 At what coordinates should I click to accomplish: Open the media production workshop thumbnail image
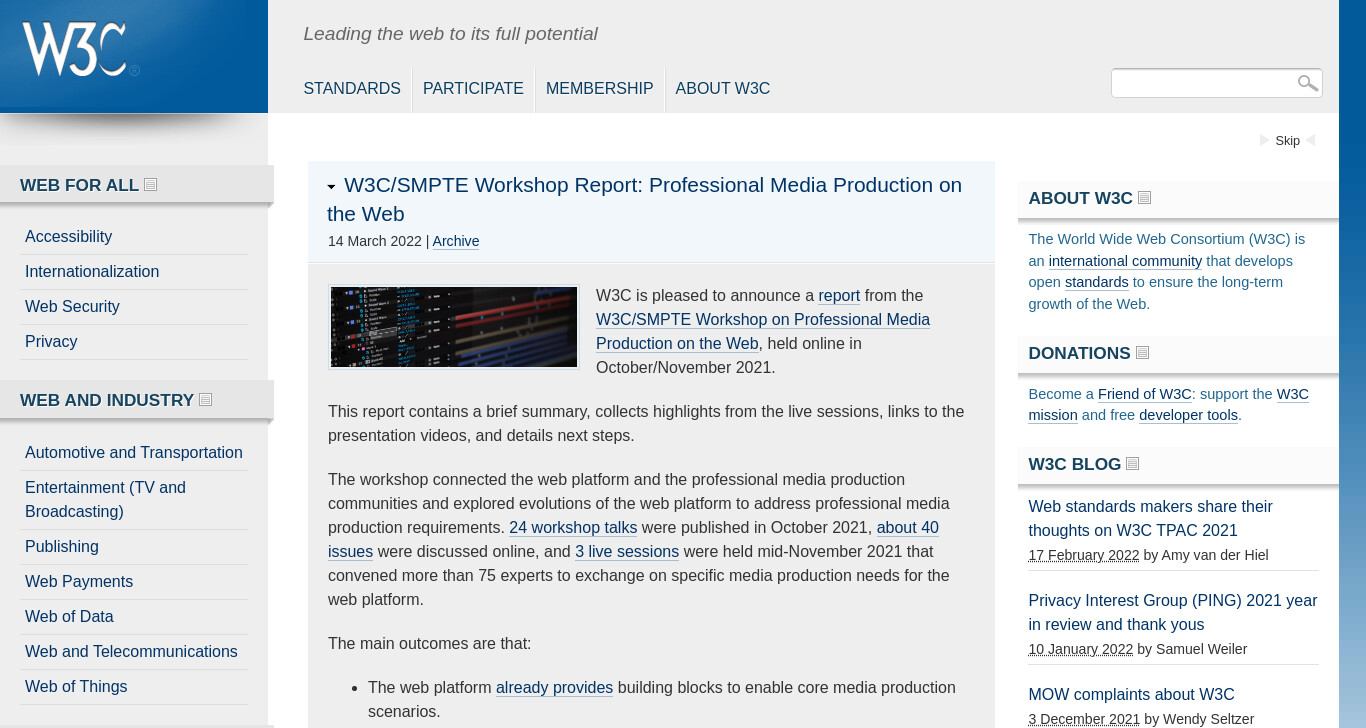coord(454,327)
